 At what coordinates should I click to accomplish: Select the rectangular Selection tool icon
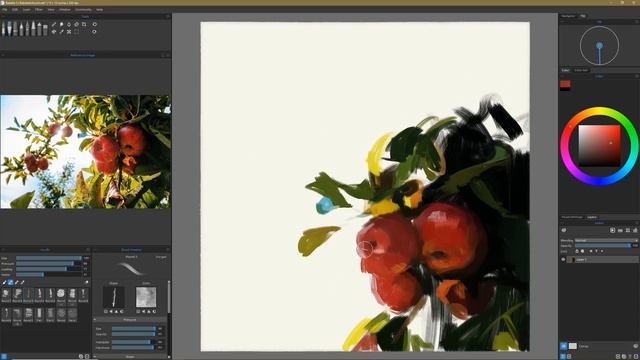[x=76, y=32]
